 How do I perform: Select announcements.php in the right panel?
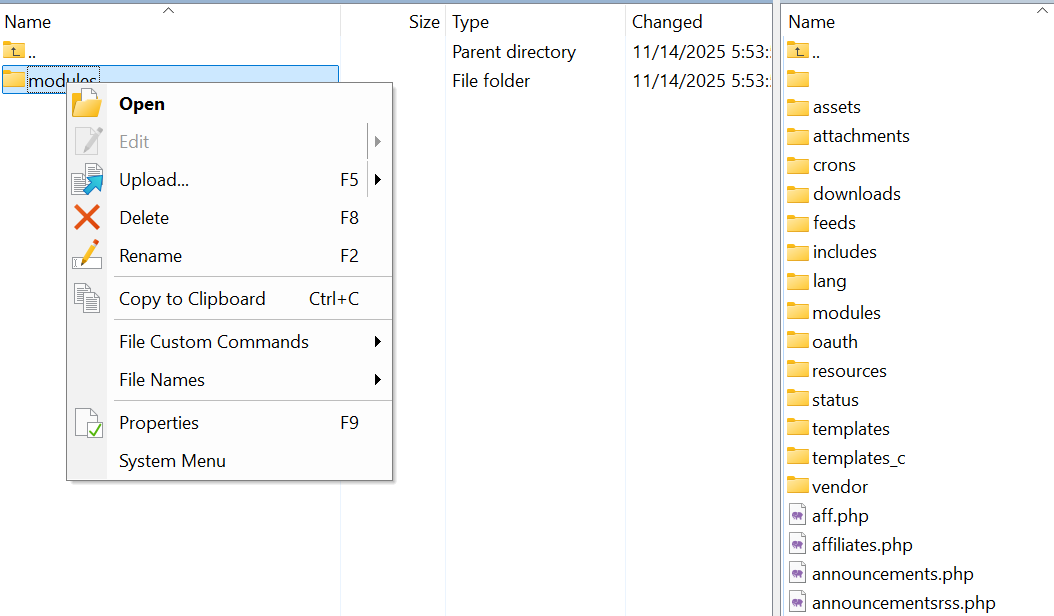point(892,574)
